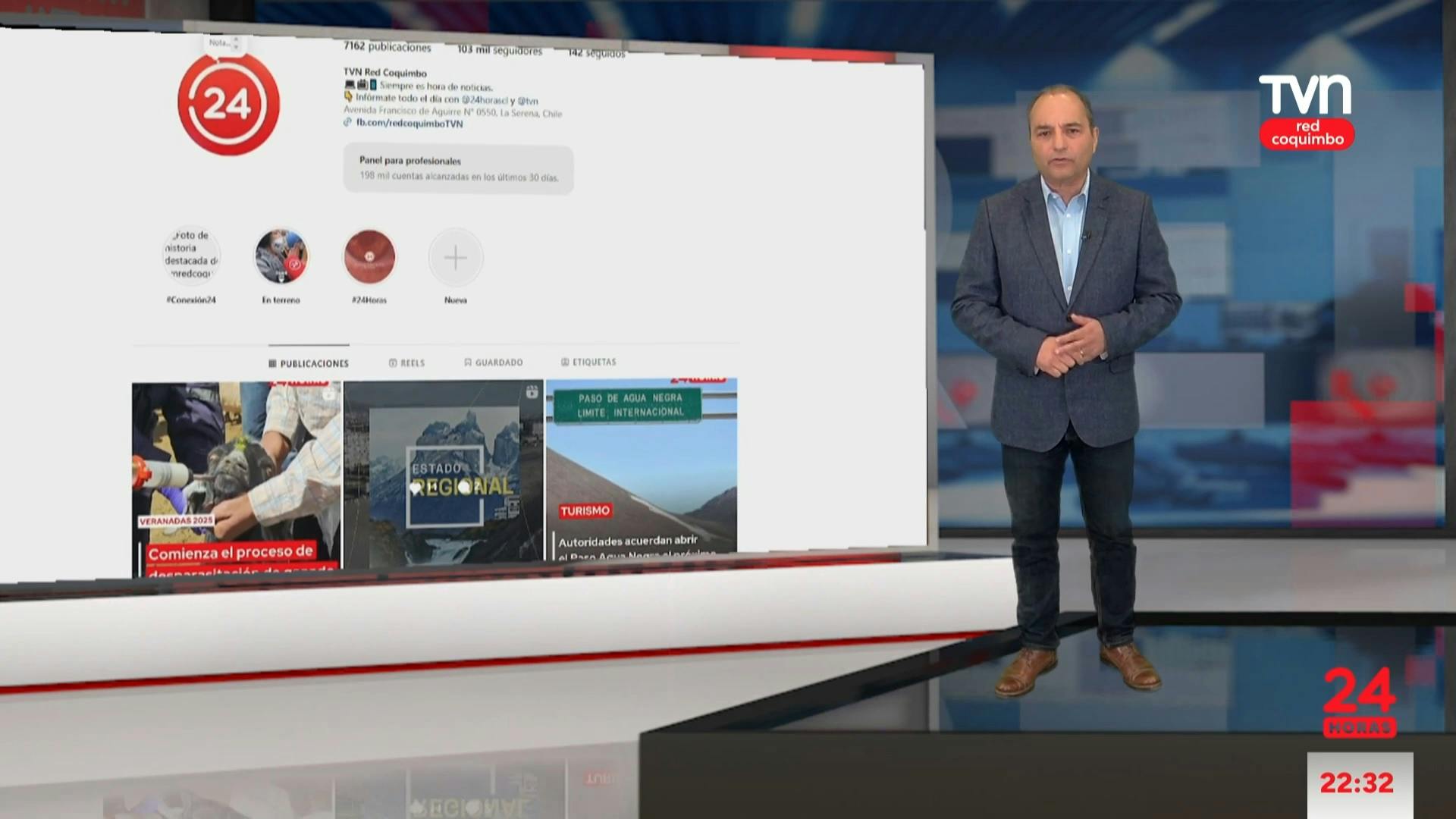Click the @24horascl mention in bio
This screenshot has width=1456, height=819.
(485, 99)
